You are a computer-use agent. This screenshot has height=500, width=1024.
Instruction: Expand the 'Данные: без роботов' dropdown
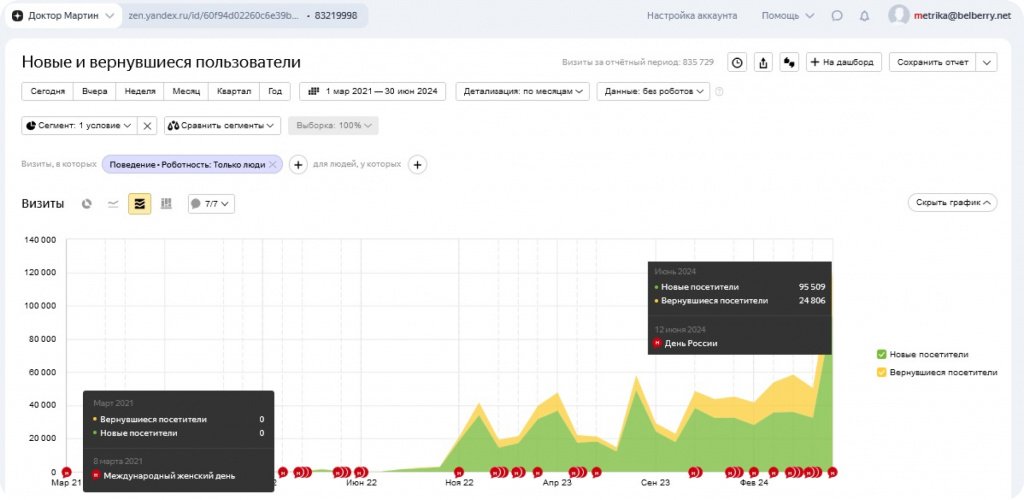pos(653,91)
